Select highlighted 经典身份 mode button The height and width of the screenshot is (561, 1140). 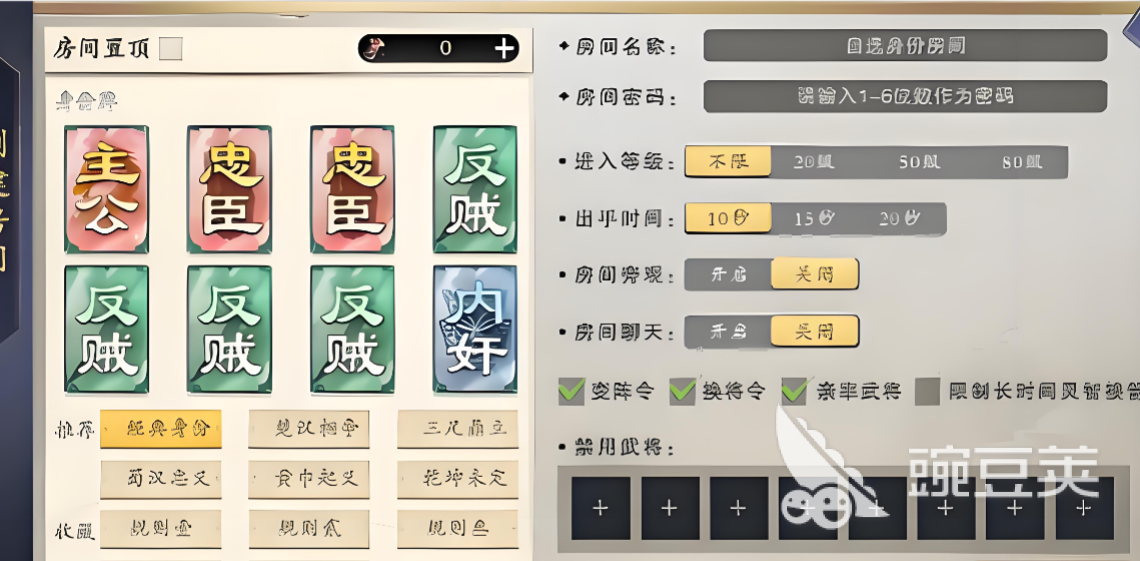tap(161, 429)
